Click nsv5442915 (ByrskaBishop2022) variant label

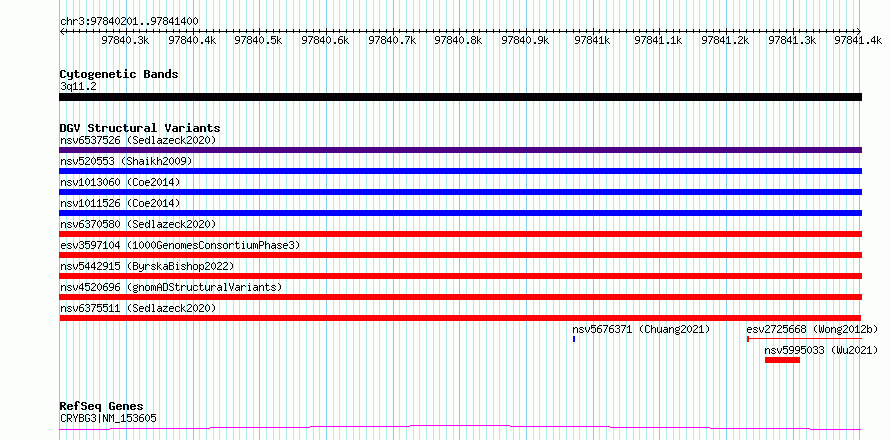(147, 266)
